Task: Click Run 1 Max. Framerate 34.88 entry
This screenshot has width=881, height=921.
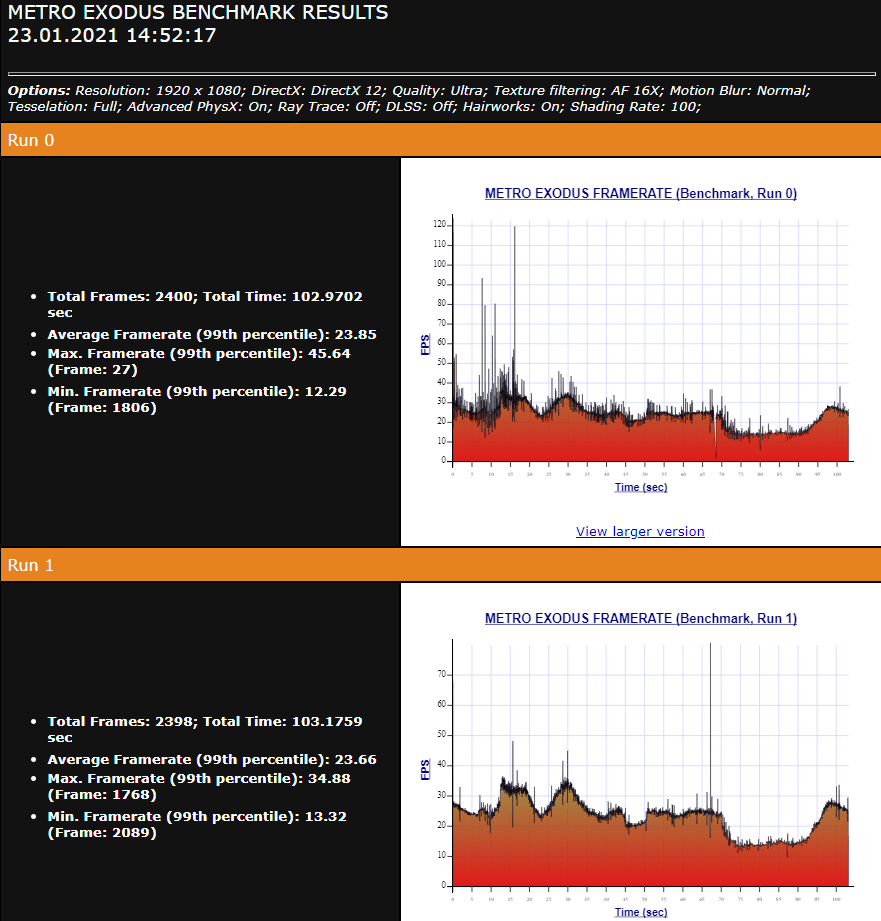Action: tap(199, 786)
